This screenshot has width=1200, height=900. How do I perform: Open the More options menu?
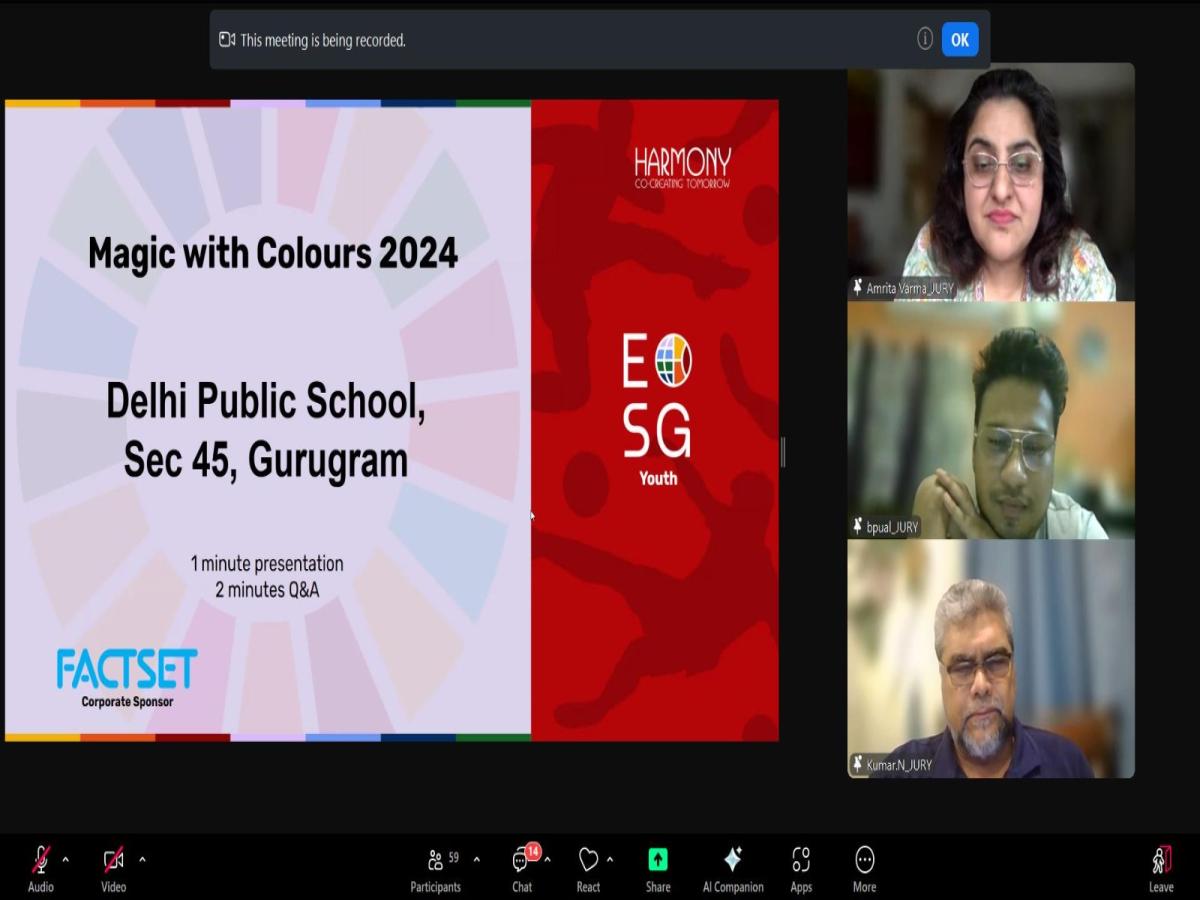tap(865, 868)
